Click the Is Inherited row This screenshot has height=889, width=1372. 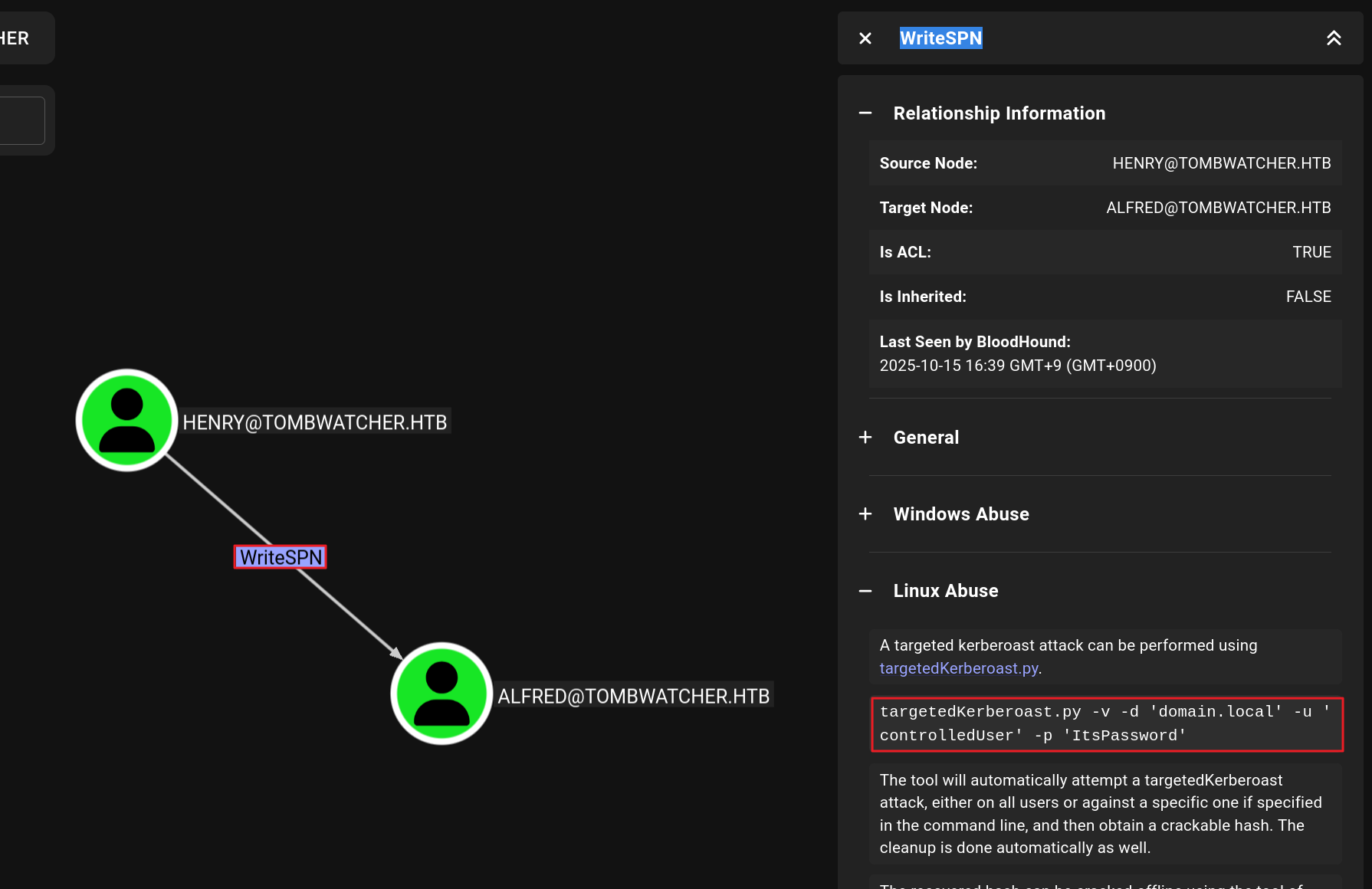pos(1104,297)
